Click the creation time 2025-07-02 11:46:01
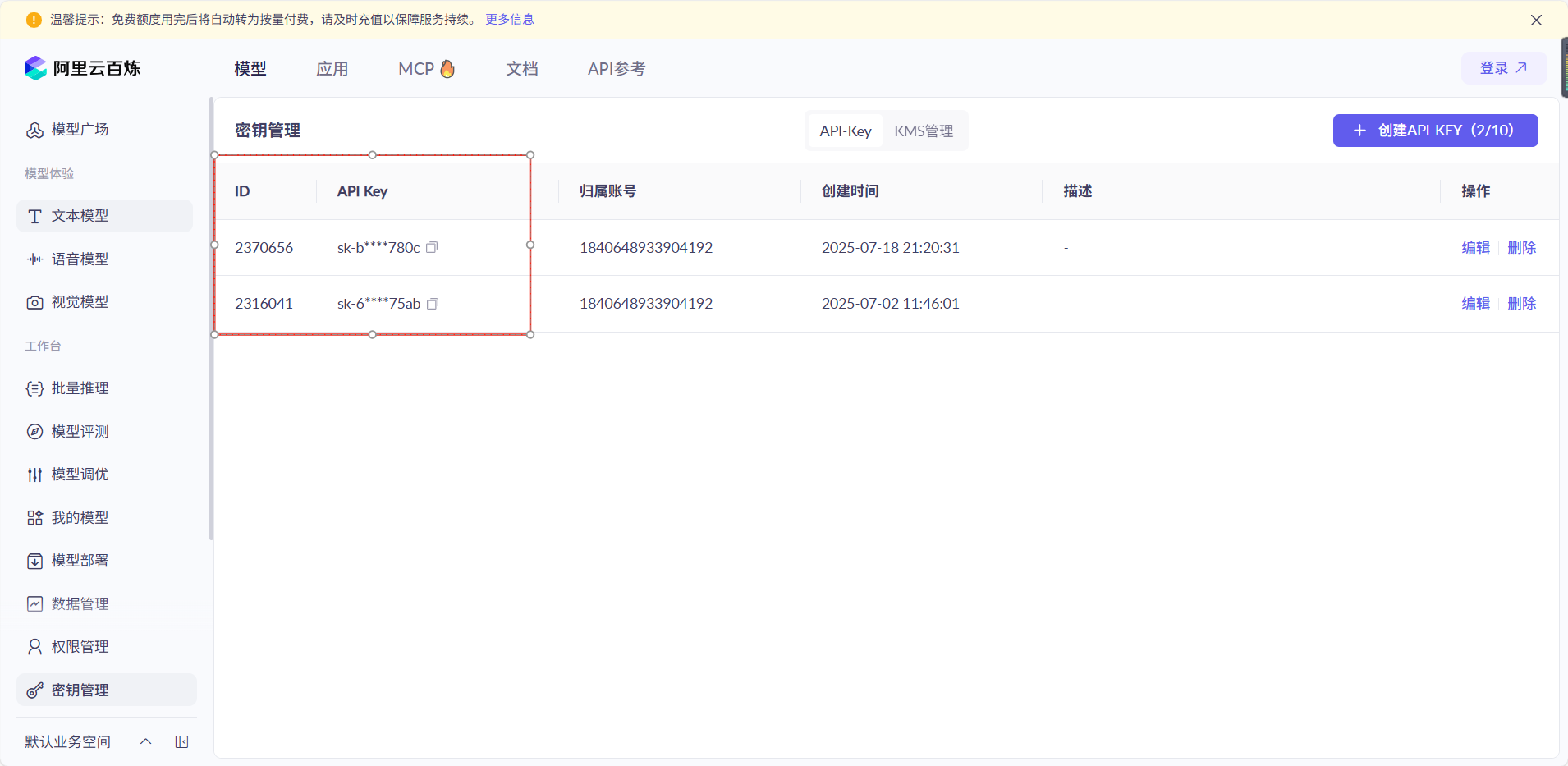 pyautogui.click(x=890, y=304)
